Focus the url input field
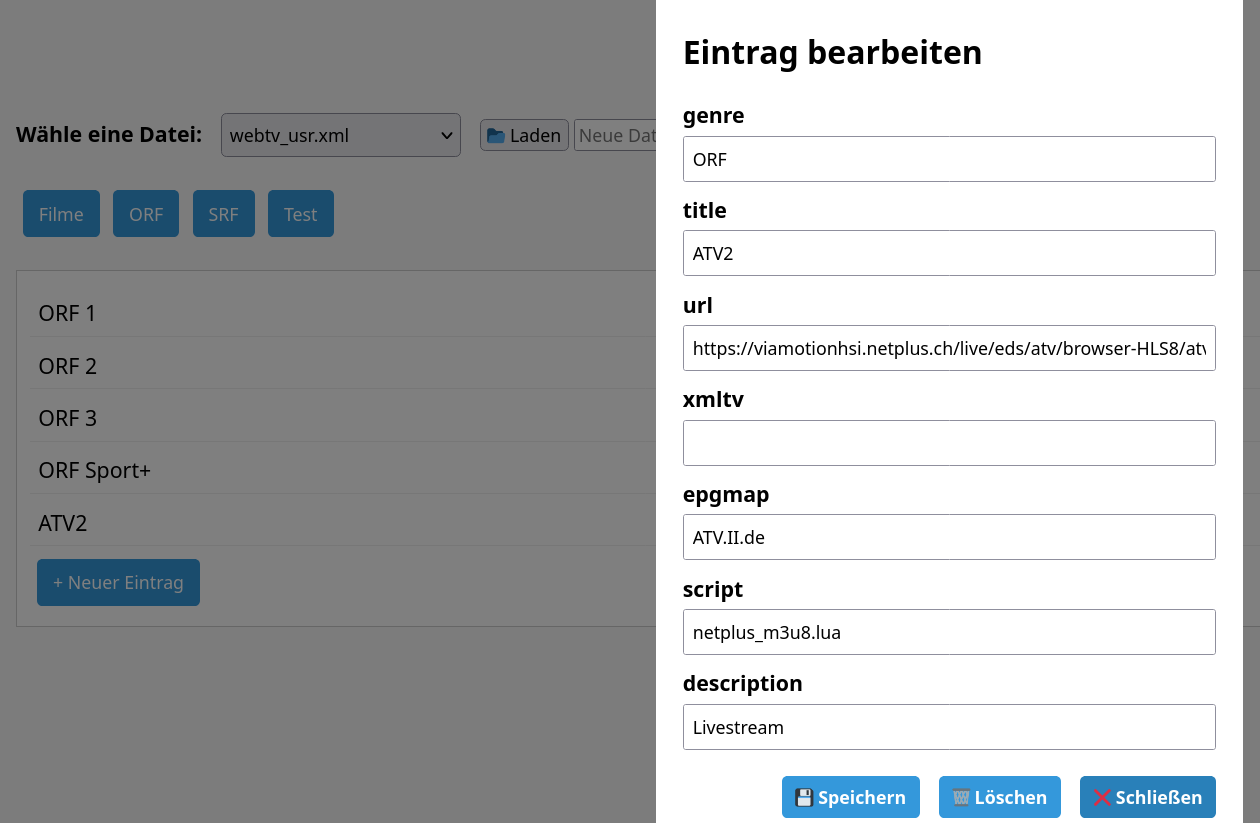Image resolution: width=1260 pixels, height=824 pixels. click(x=948, y=348)
